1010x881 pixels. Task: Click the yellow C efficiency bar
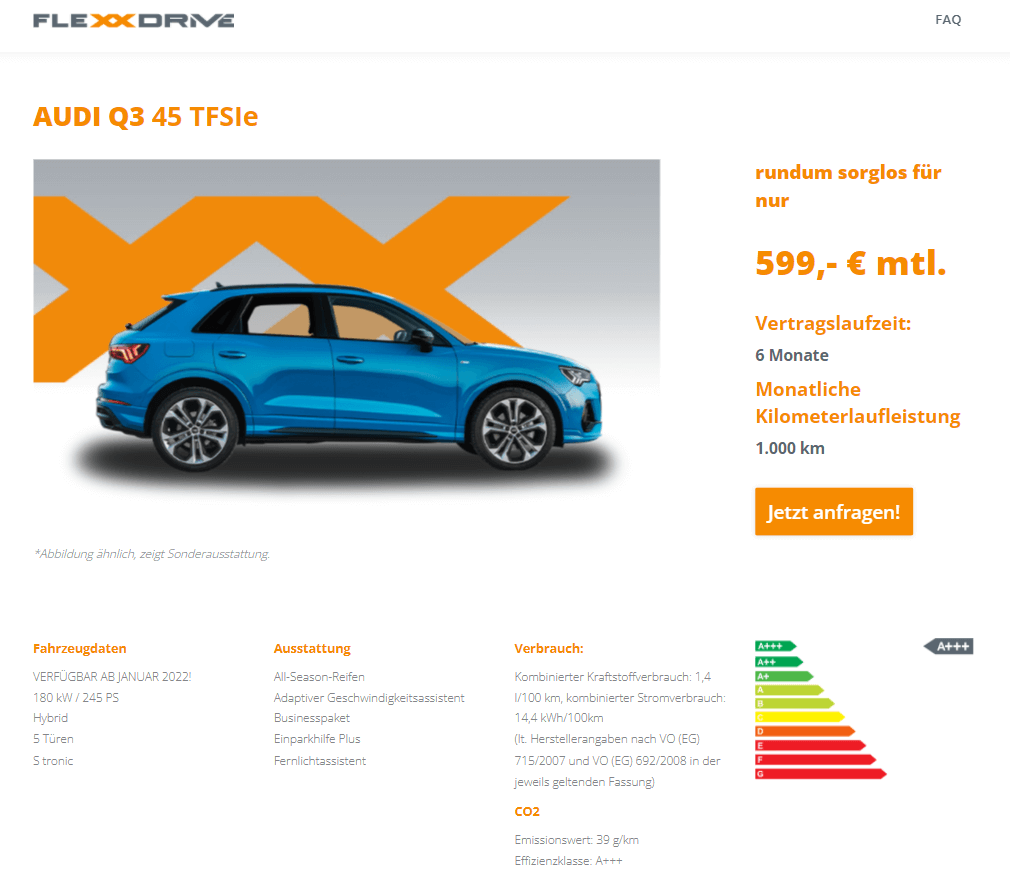click(799, 717)
